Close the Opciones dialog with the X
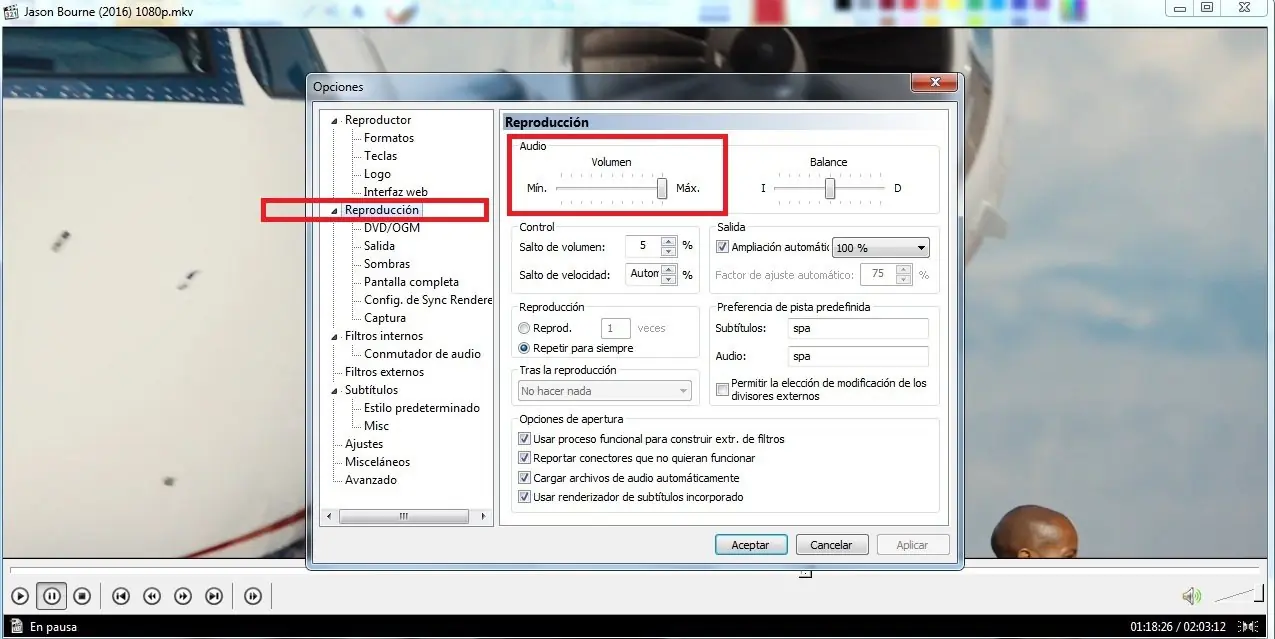Viewport: 1275px width, 639px height. [x=935, y=82]
